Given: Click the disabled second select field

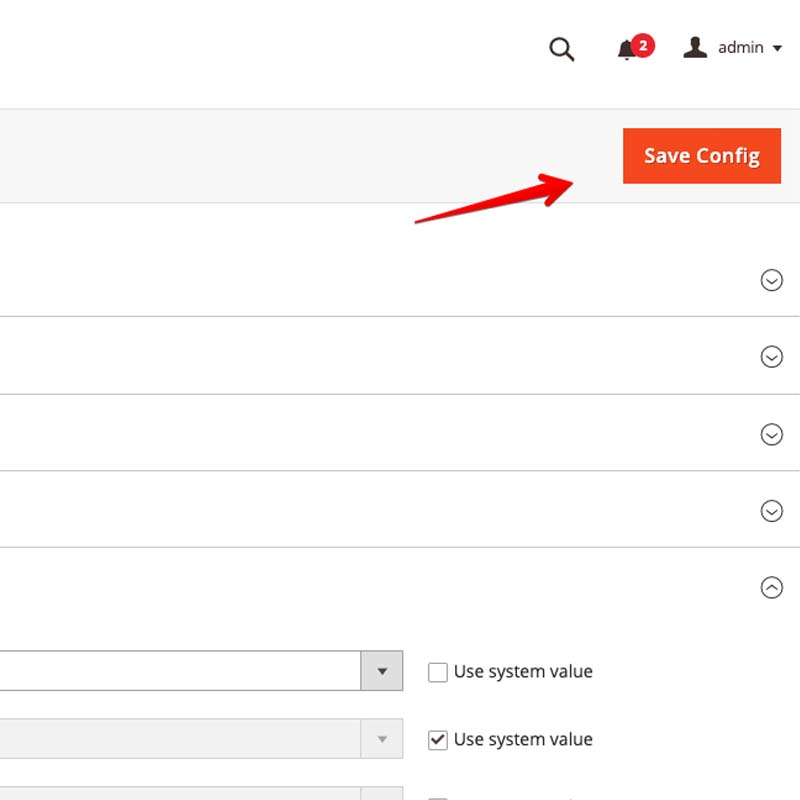Looking at the screenshot, I should click(x=180, y=739).
